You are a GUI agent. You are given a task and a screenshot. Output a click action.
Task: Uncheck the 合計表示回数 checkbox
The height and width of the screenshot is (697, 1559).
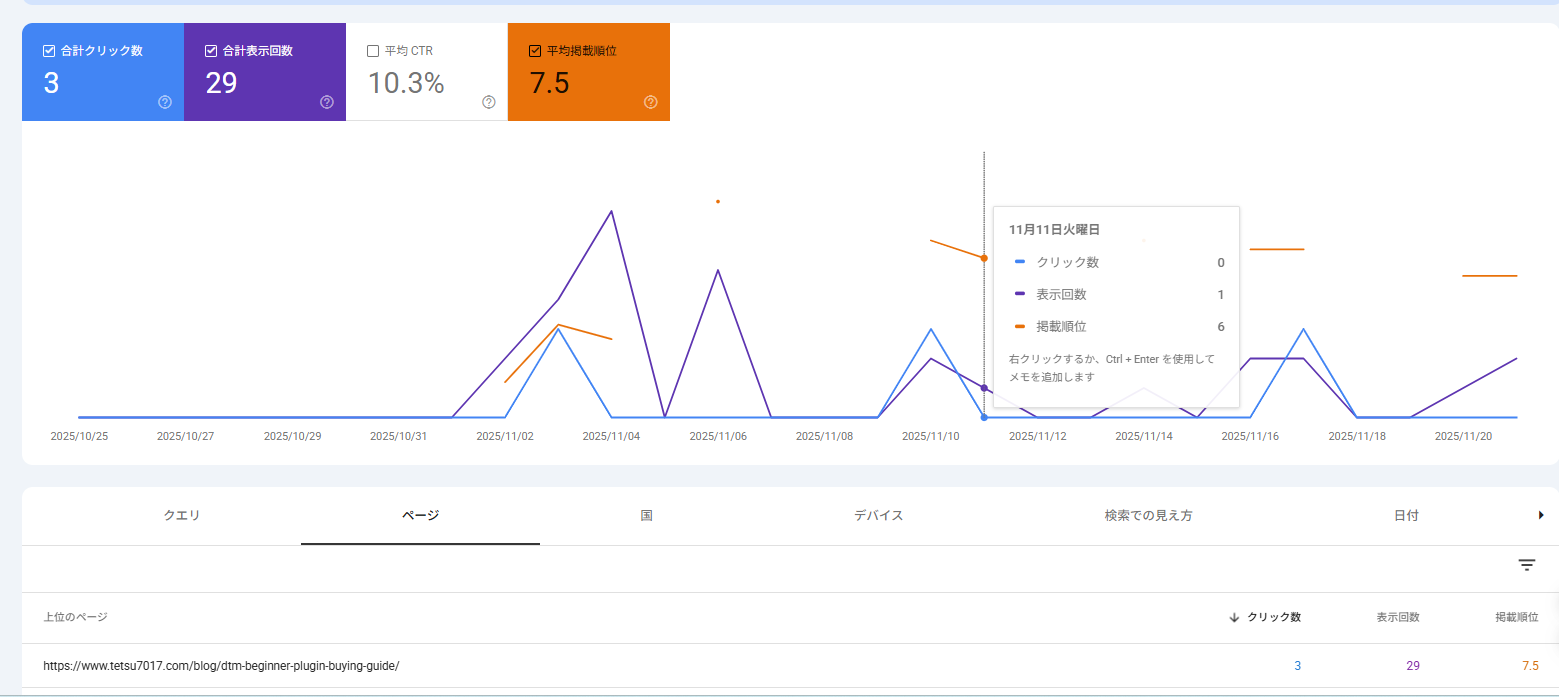(x=211, y=51)
